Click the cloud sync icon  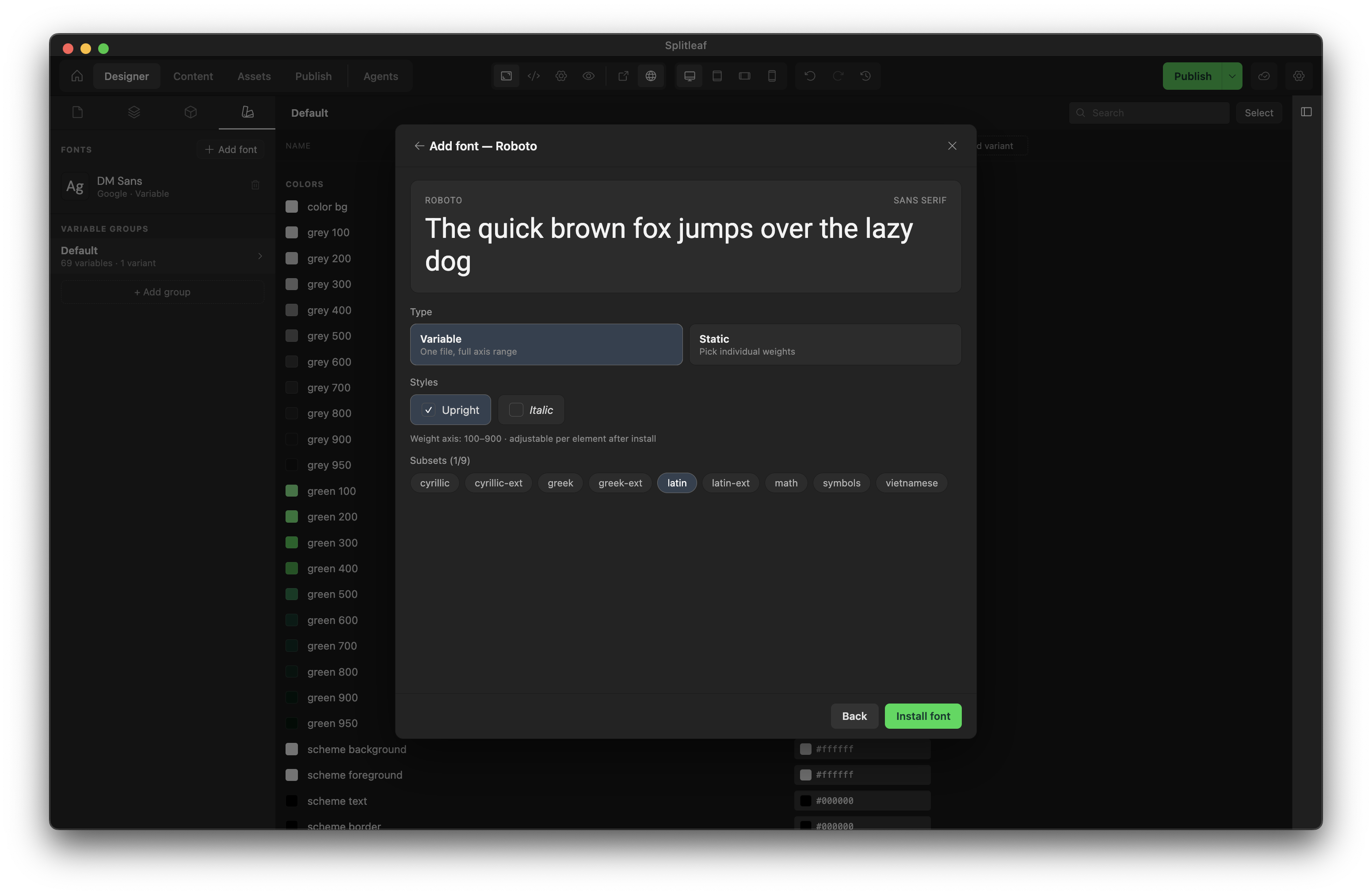(x=1264, y=76)
